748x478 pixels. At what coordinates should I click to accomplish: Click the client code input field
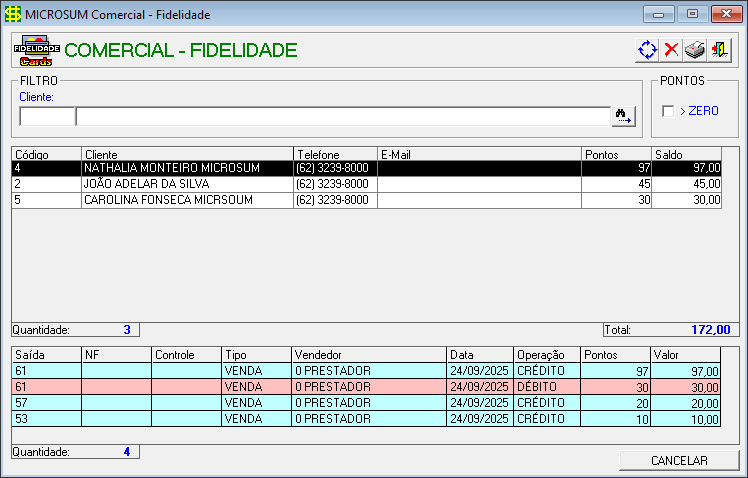(47, 116)
